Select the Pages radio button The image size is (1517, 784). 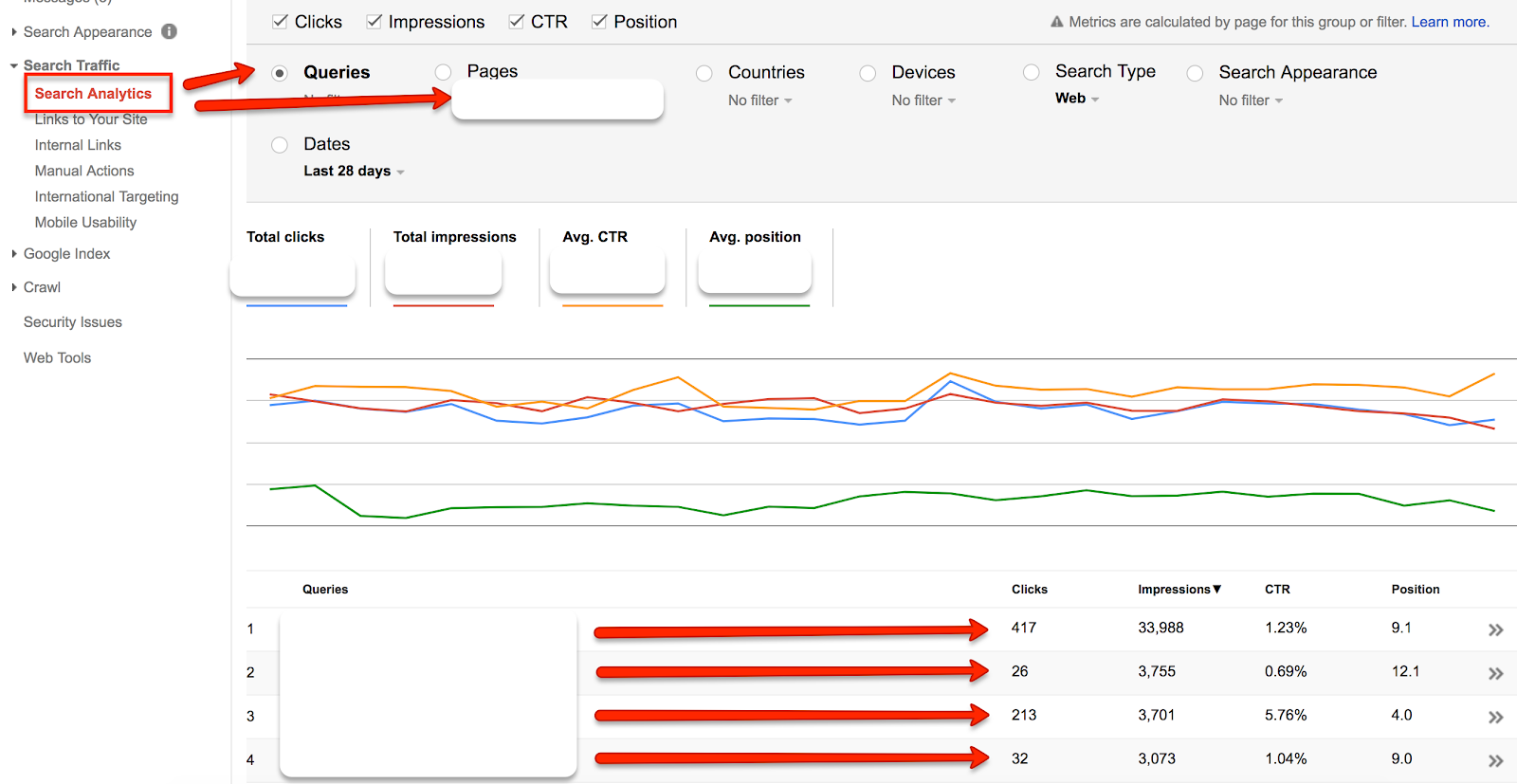pyautogui.click(x=443, y=72)
